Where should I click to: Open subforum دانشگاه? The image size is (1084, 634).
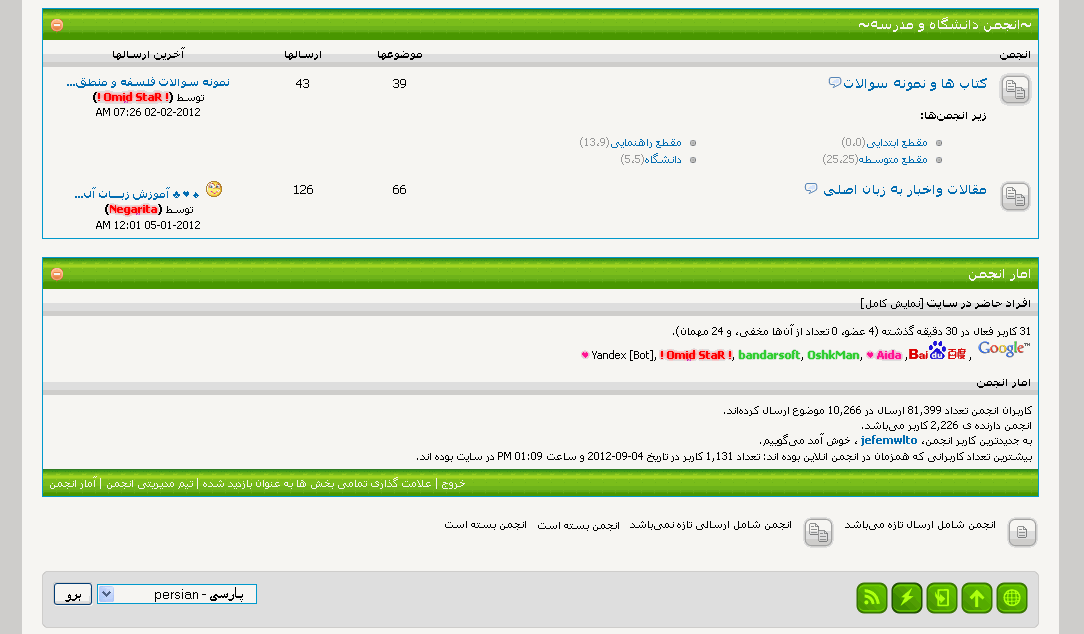coord(663,160)
